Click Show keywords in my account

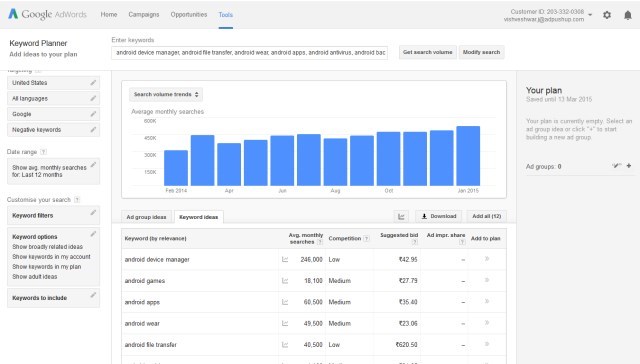tap(51, 257)
